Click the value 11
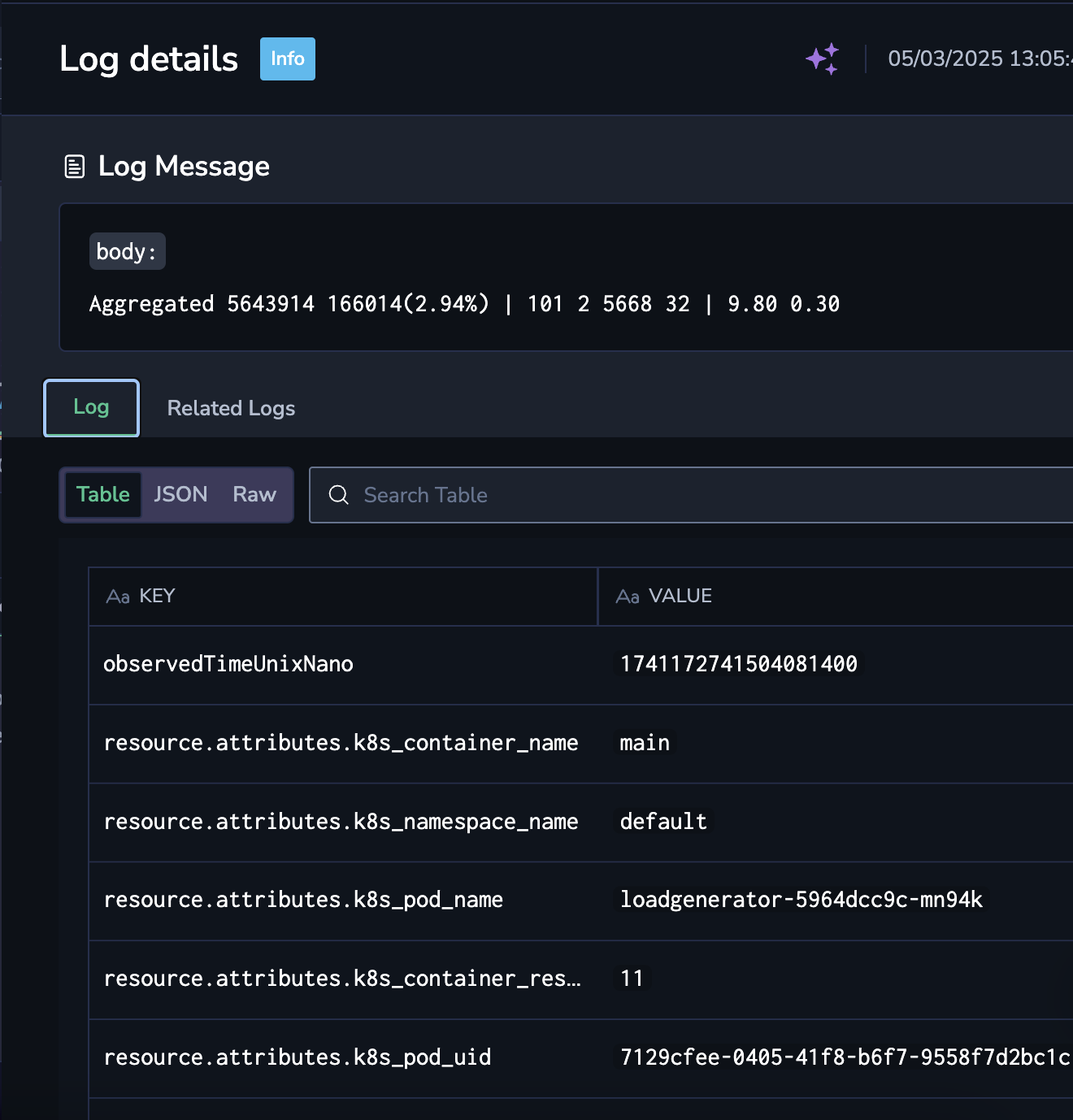This screenshot has height=1120, width=1073. [632, 979]
